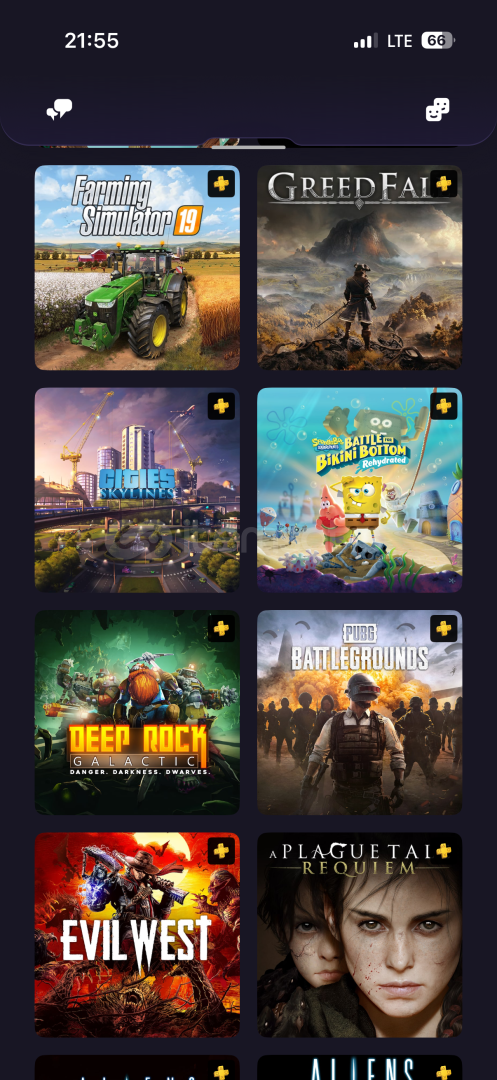Open the chat bubbles icon
This screenshot has width=497, height=1080.
pos(59,110)
